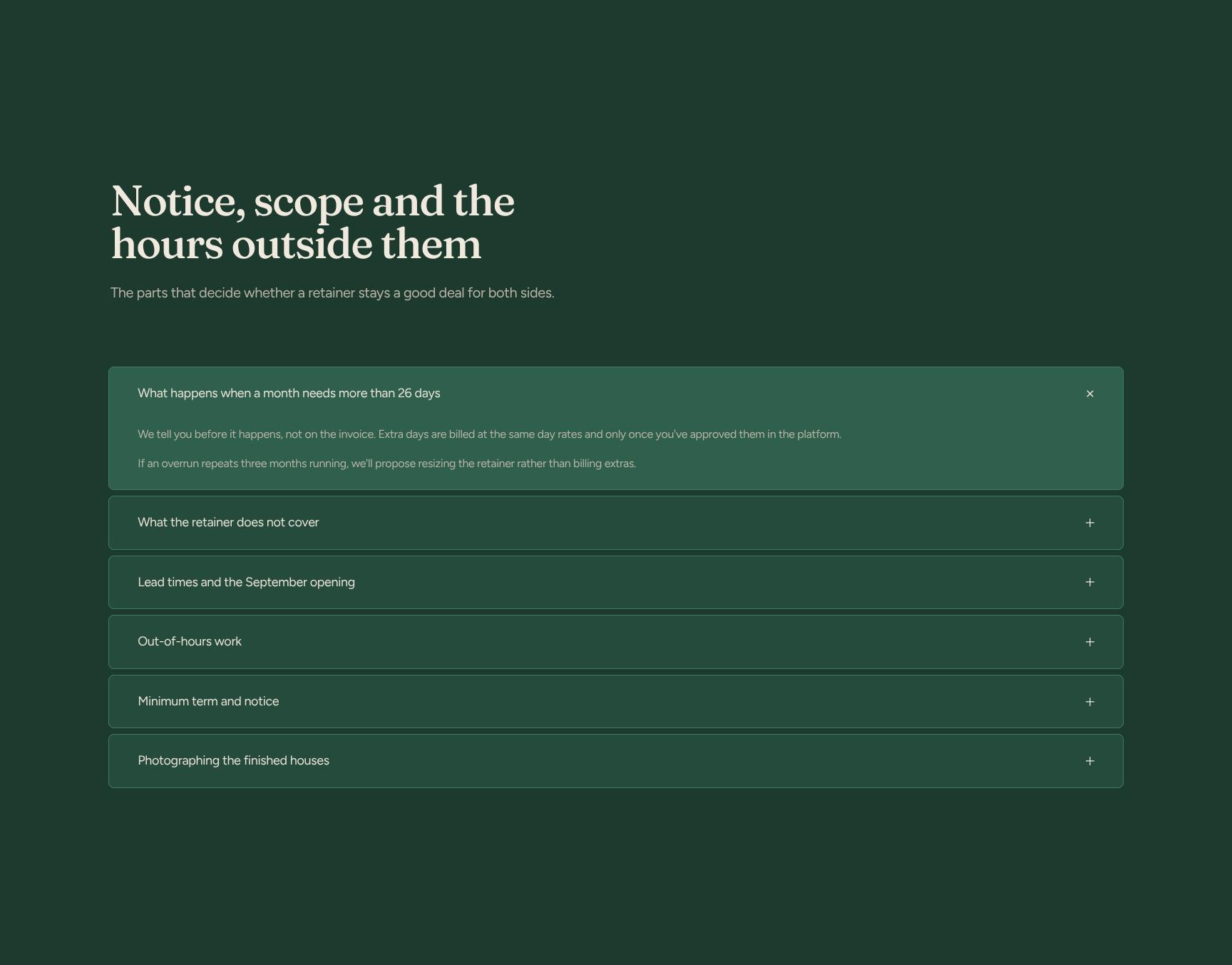Click plus icon for 'Minimum term and notice'
The width and height of the screenshot is (1232, 965).
[1089, 702]
